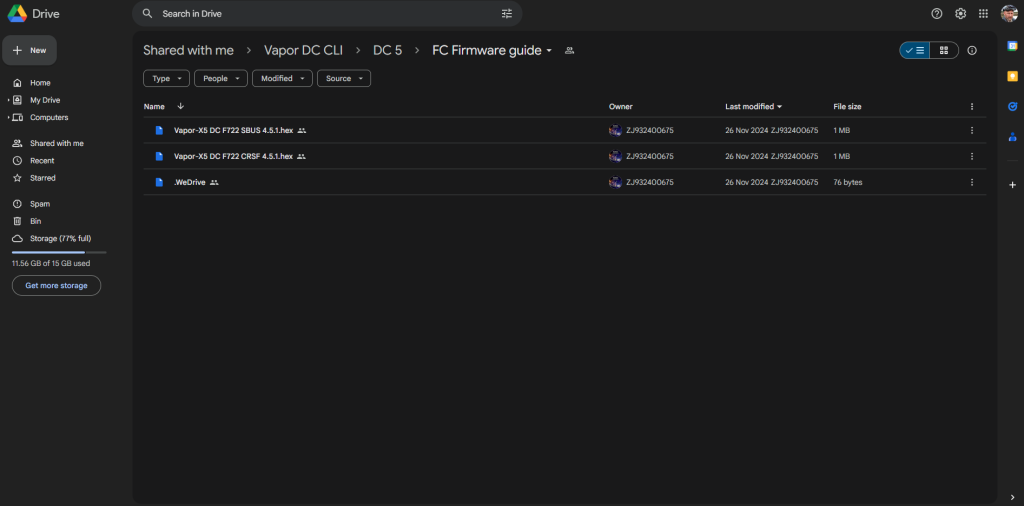
Task: Select Vapor-X5 DC F722 CRSF 4.5.1.hex file
Action: pos(233,157)
